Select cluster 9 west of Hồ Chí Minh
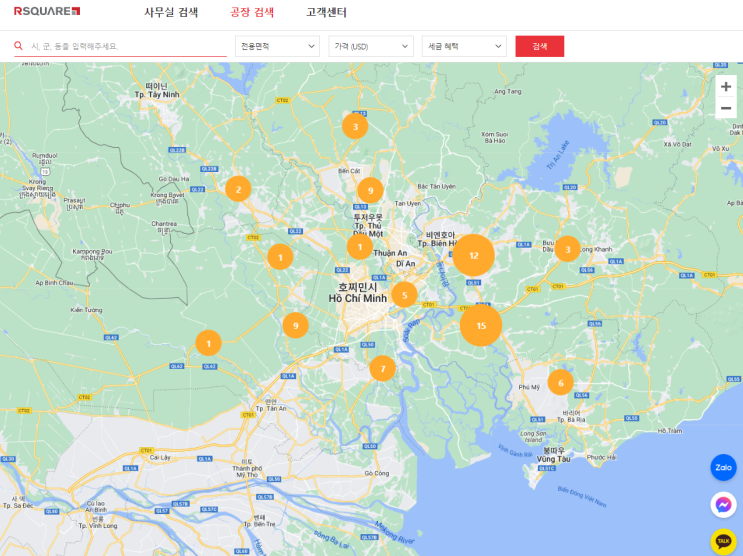The image size is (743, 556). pos(295,325)
